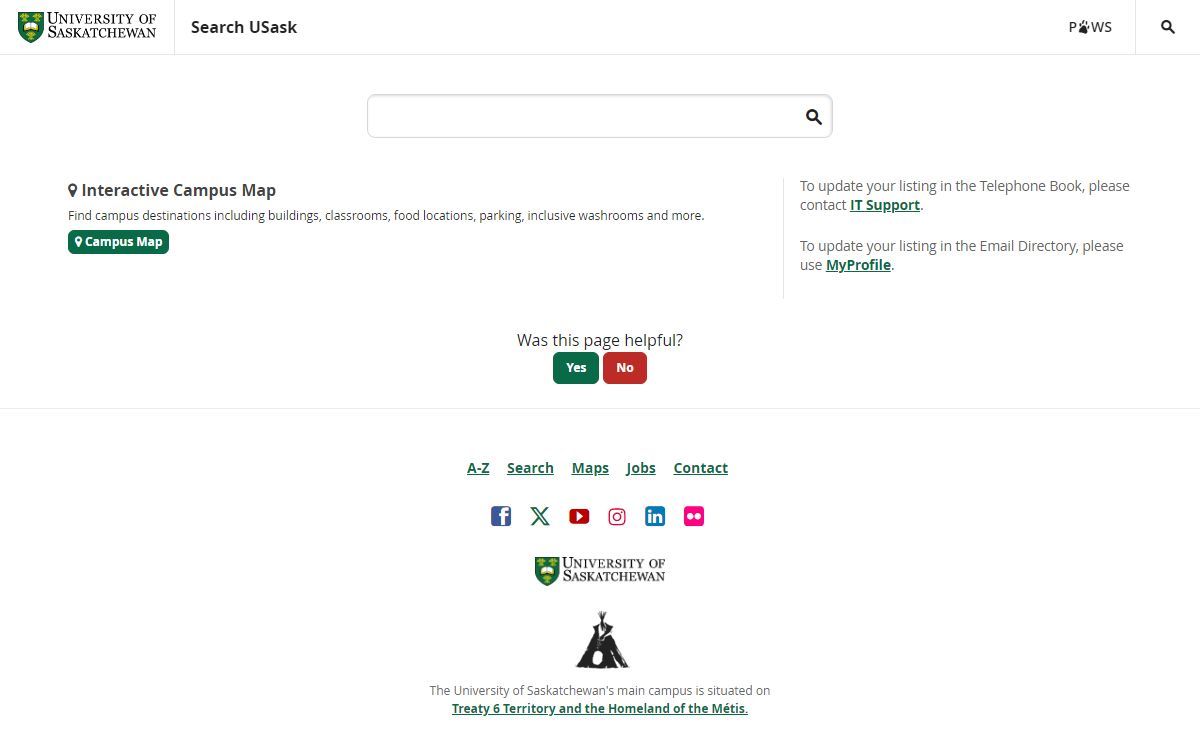
Task: Open the Contact footer link
Action: pos(701,468)
